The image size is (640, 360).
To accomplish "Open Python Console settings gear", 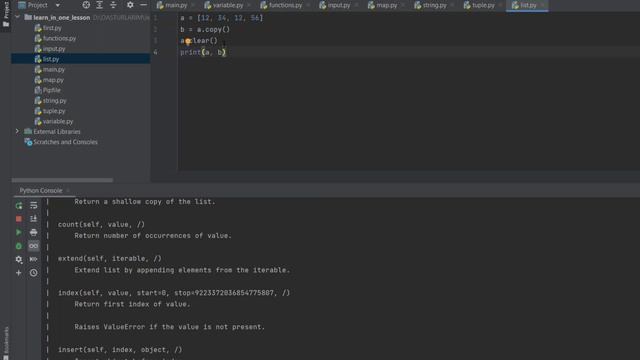I will [19, 259].
